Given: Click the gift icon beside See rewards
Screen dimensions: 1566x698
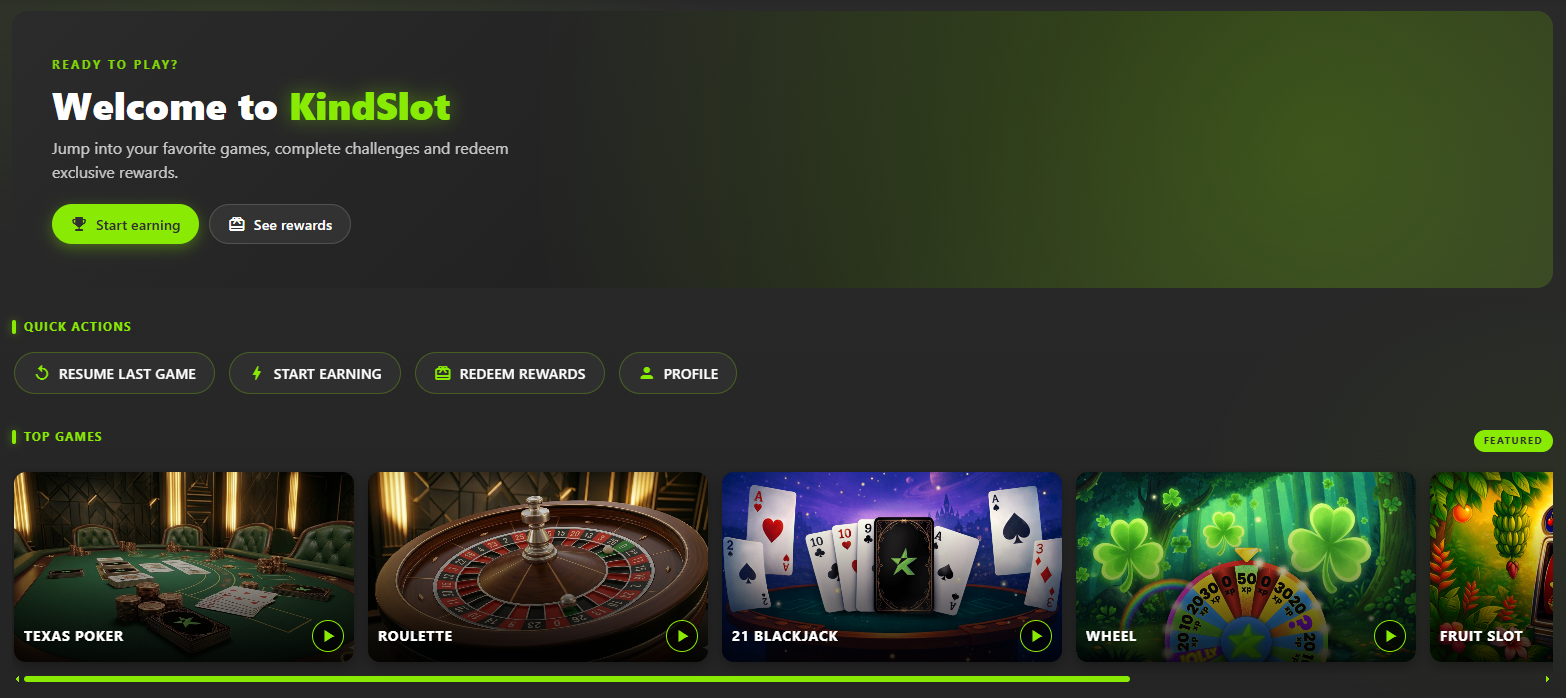Looking at the screenshot, I should (x=237, y=224).
